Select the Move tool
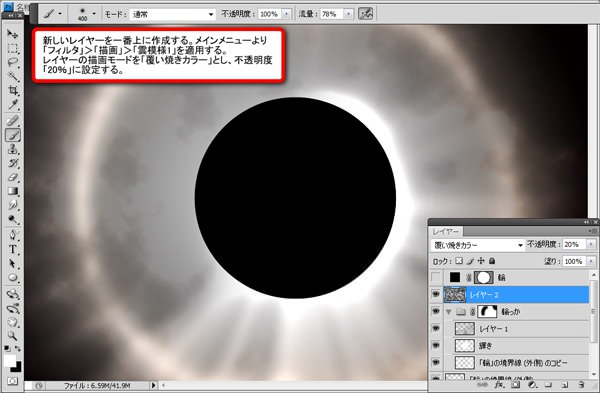Viewport: 600px width, 393px height. [x=13, y=34]
